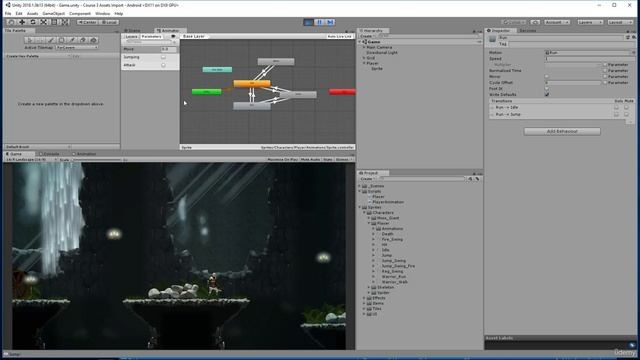Open the Layout dropdown
The width and height of the screenshot is (640, 360).
(620, 22)
